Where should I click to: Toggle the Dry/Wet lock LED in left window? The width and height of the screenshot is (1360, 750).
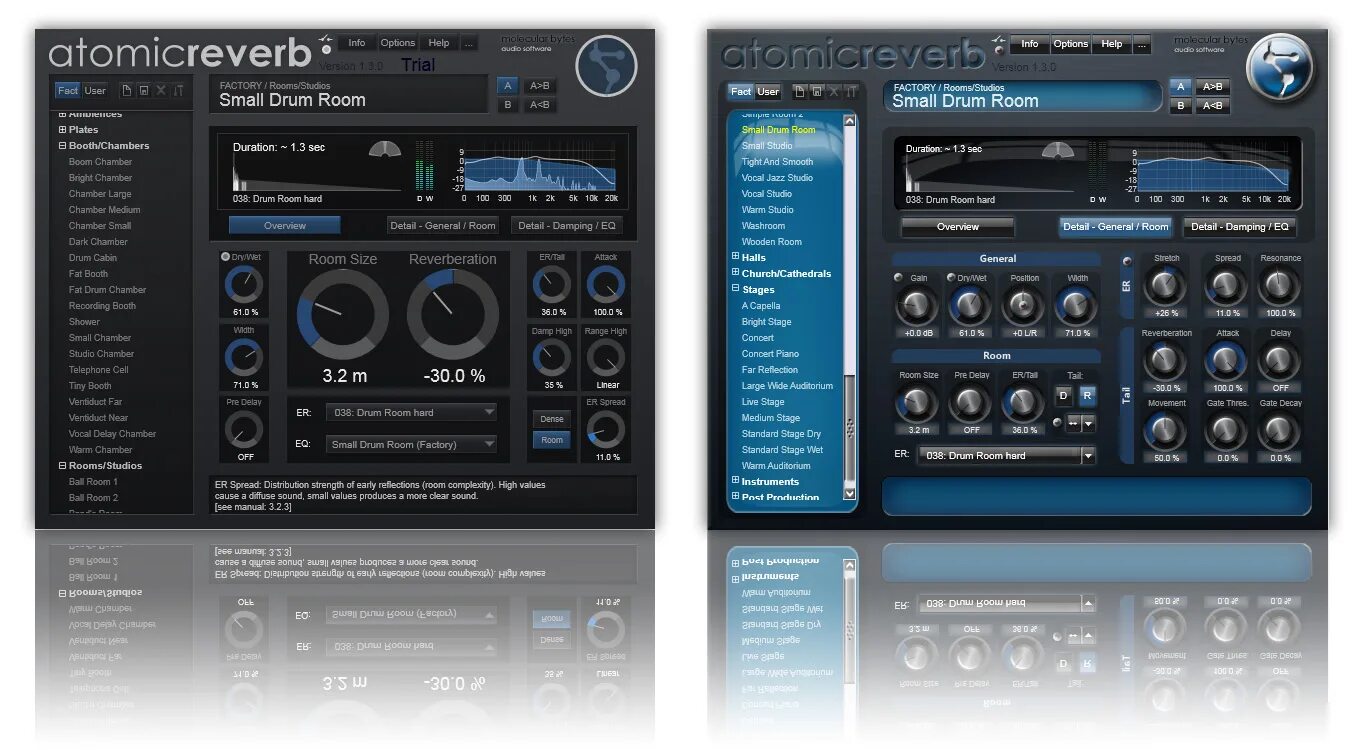click(x=226, y=257)
